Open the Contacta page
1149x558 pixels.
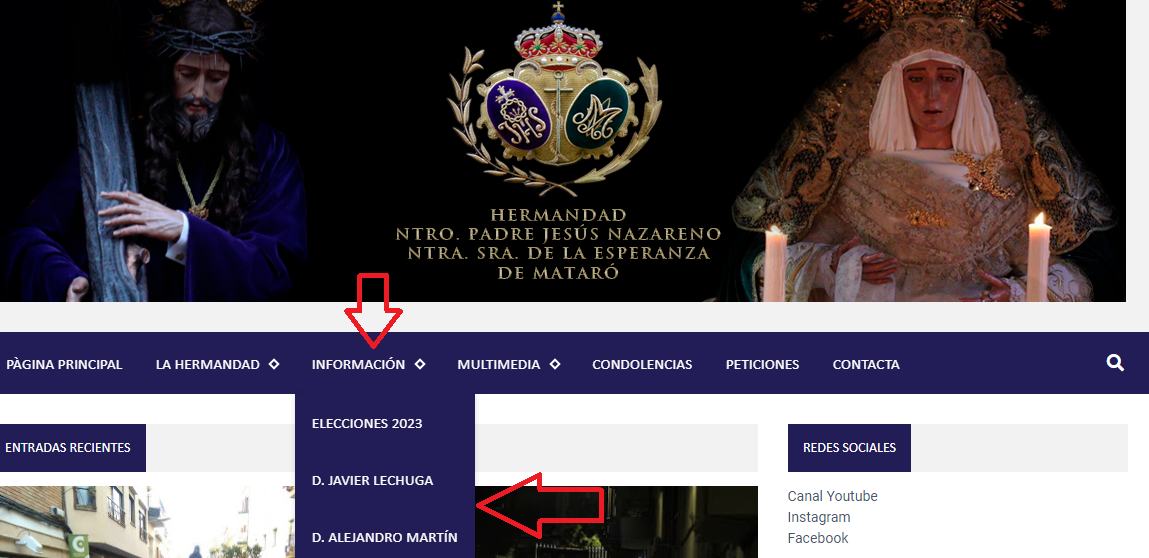[866, 364]
